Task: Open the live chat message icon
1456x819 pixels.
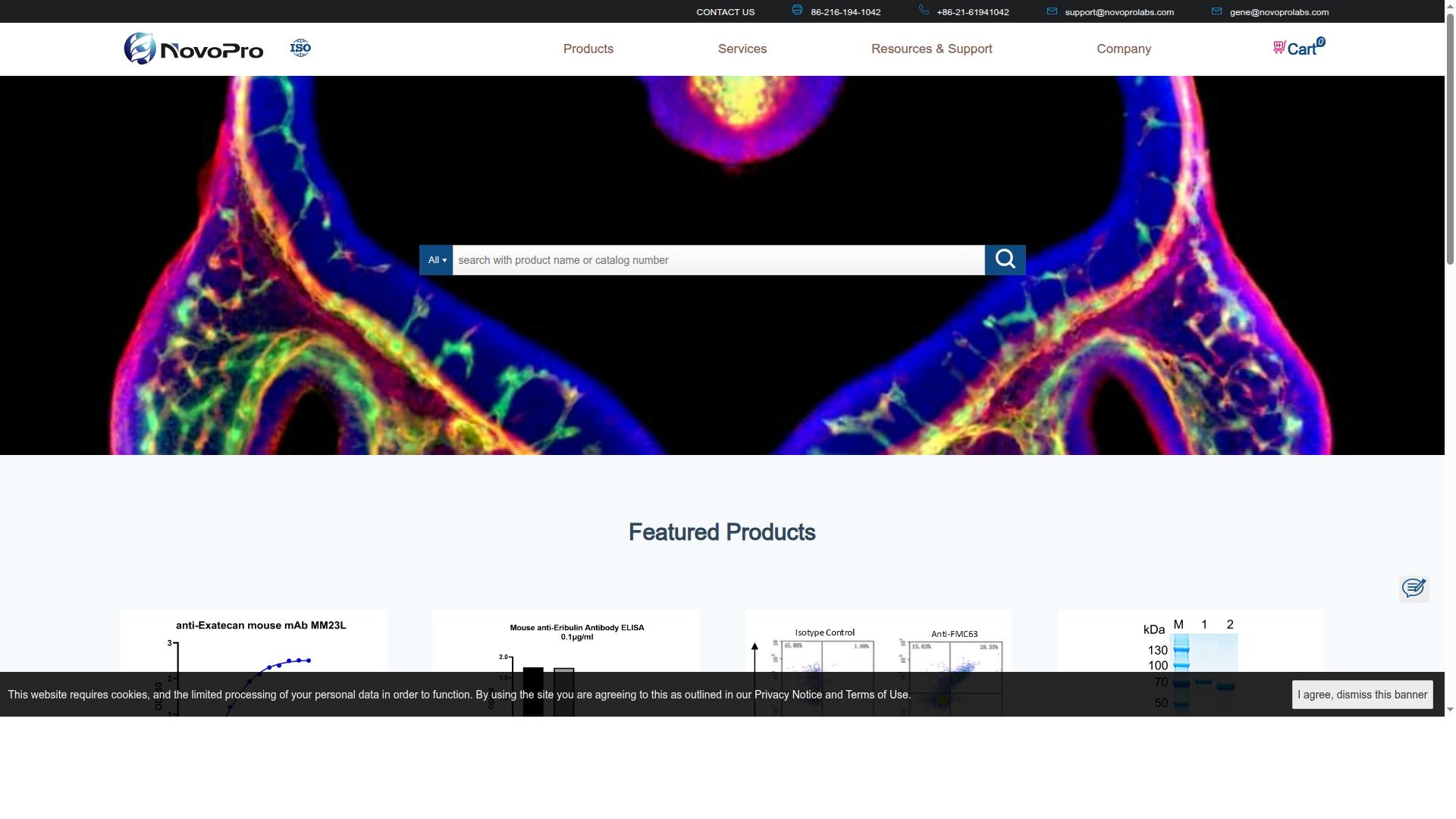Action: point(1414,588)
